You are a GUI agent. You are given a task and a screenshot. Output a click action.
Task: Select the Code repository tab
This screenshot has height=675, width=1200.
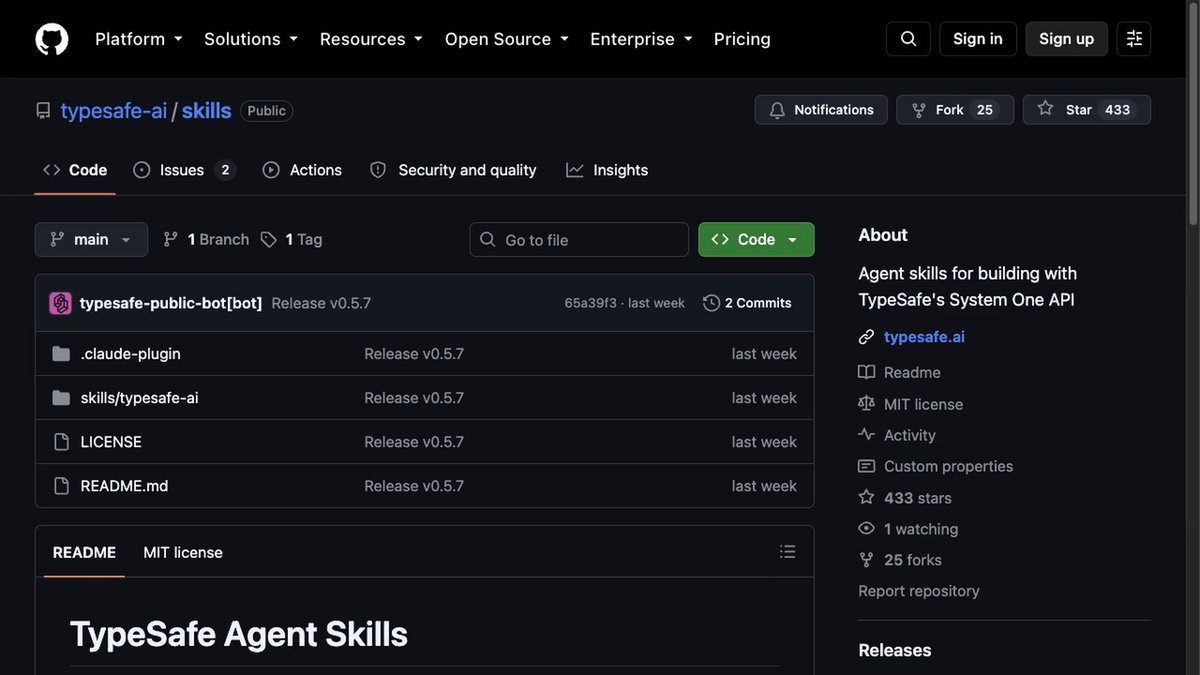75,170
